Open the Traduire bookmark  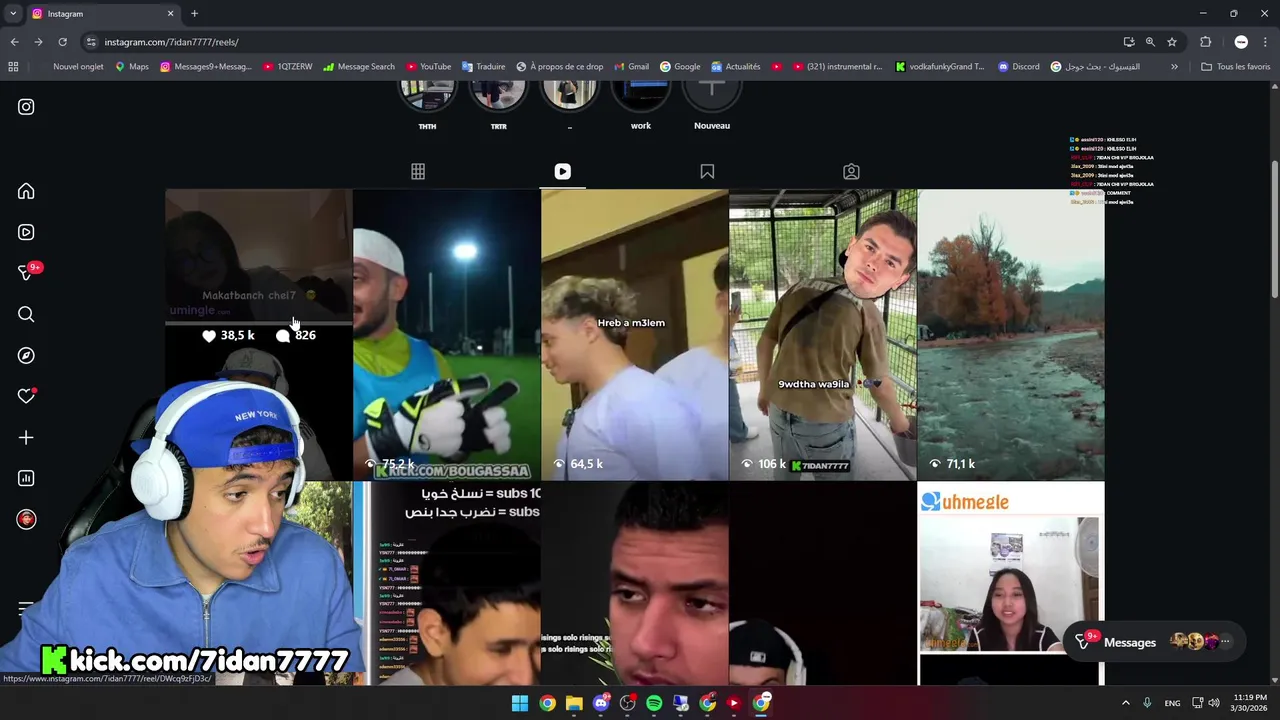pos(484,67)
